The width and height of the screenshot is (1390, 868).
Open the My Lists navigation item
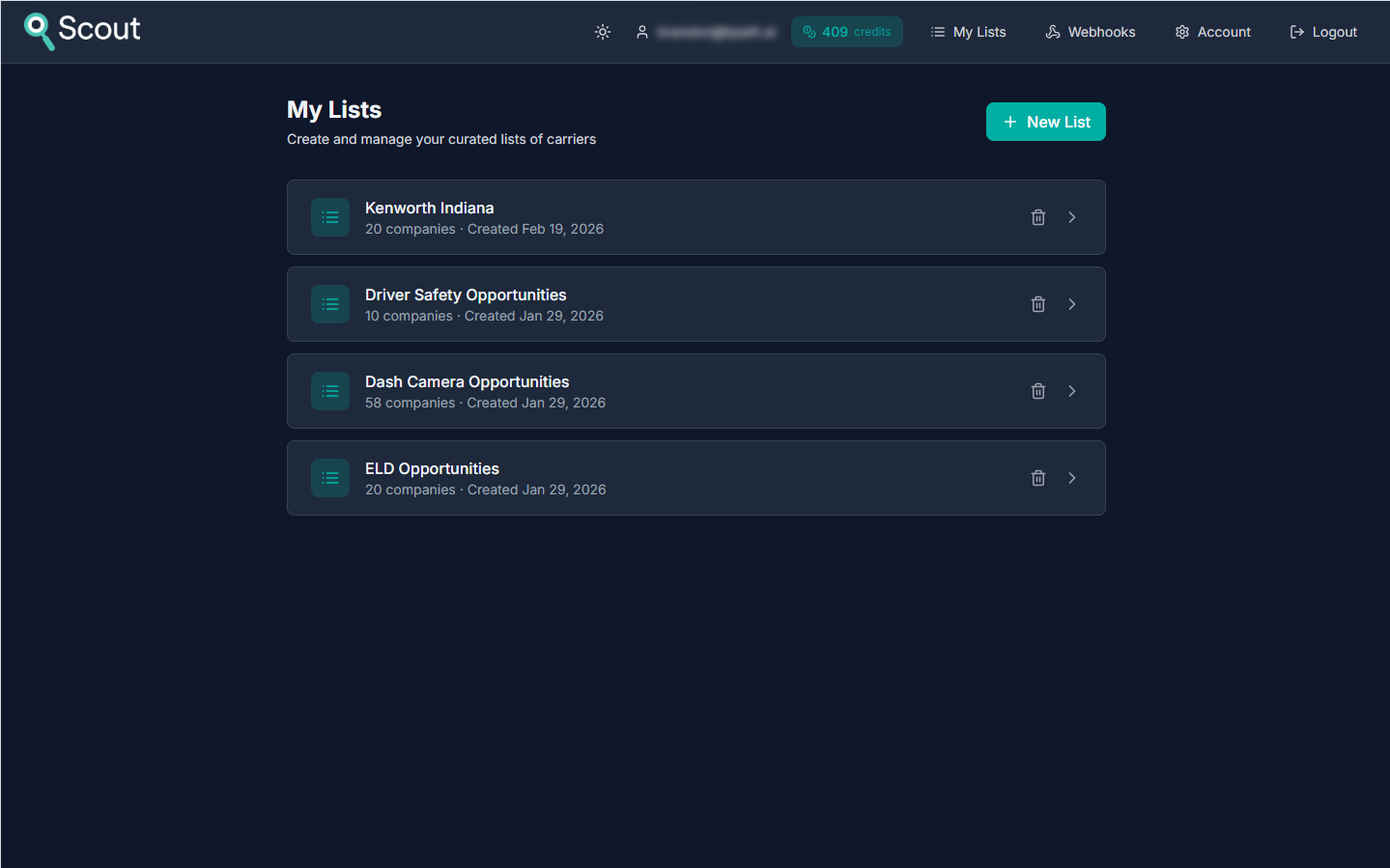click(x=968, y=32)
